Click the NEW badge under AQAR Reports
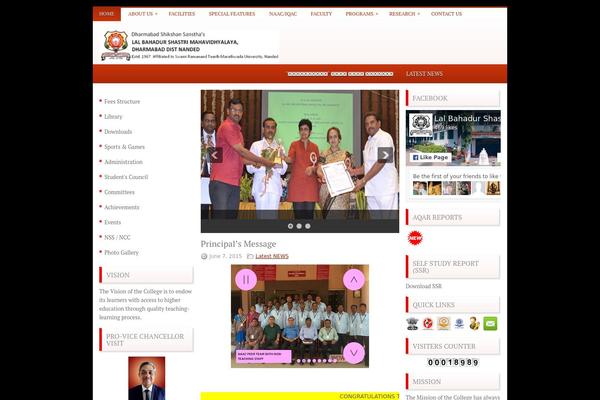 tap(415, 238)
